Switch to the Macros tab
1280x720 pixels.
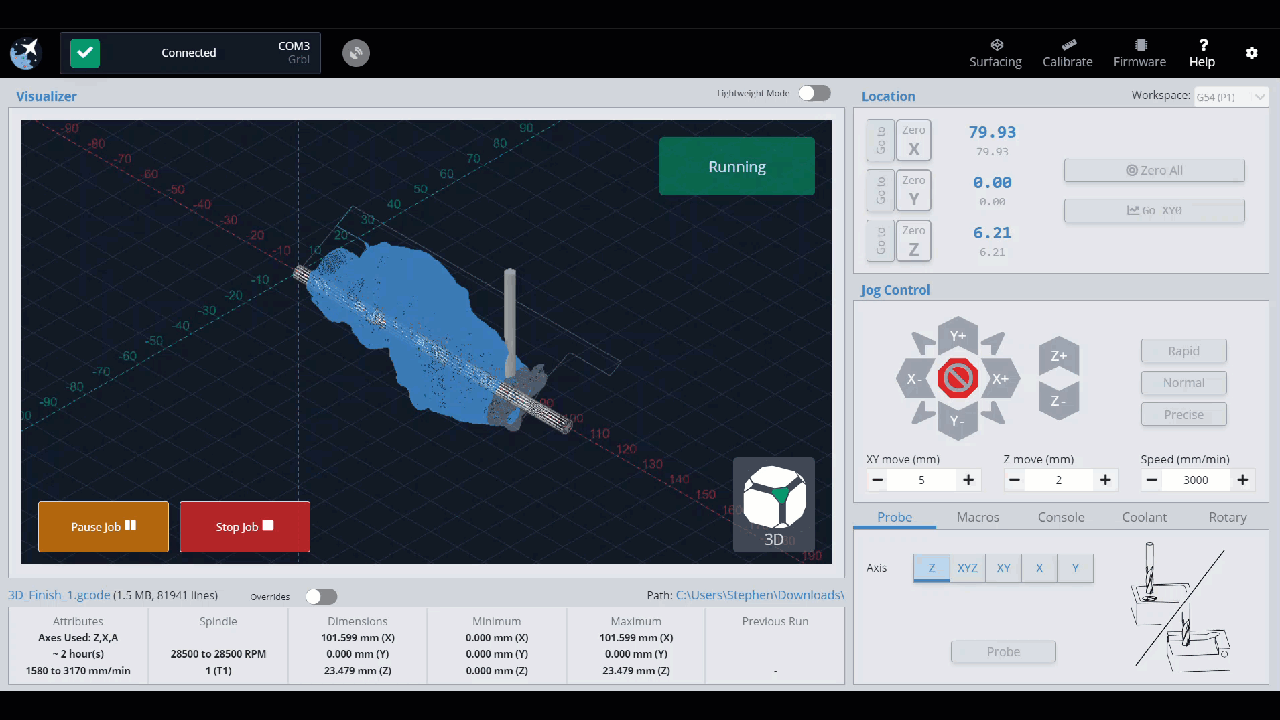tap(978, 517)
